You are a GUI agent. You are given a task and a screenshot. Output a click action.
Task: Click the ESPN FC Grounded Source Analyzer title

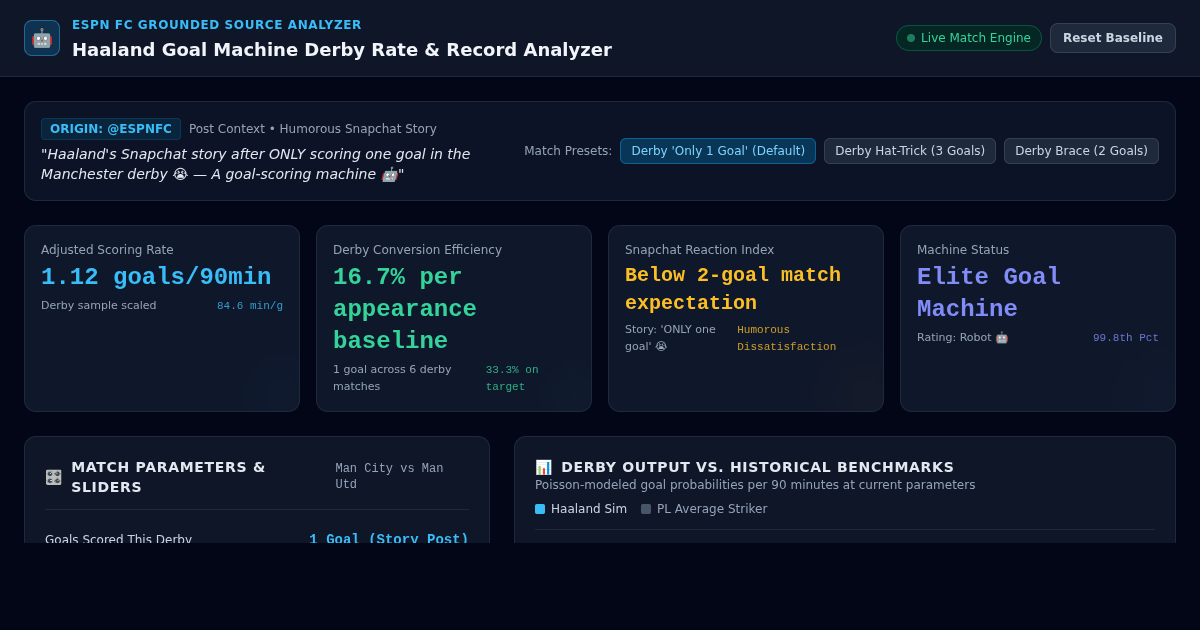pyautogui.click(x=217, y=25)
